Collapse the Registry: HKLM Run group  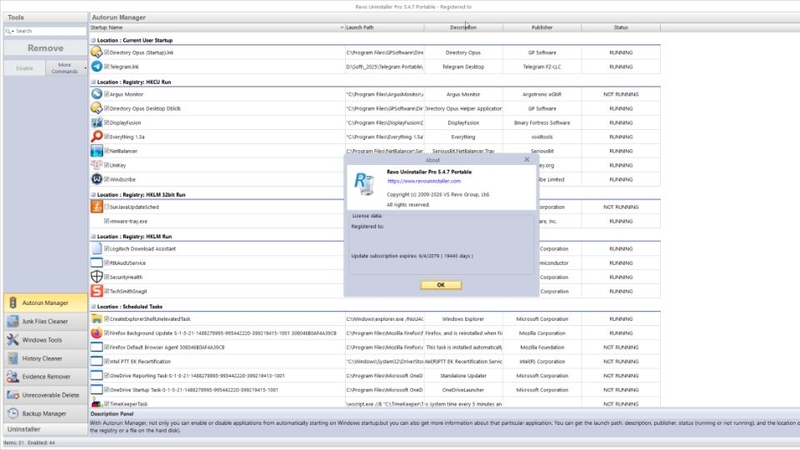coord(93,236)
